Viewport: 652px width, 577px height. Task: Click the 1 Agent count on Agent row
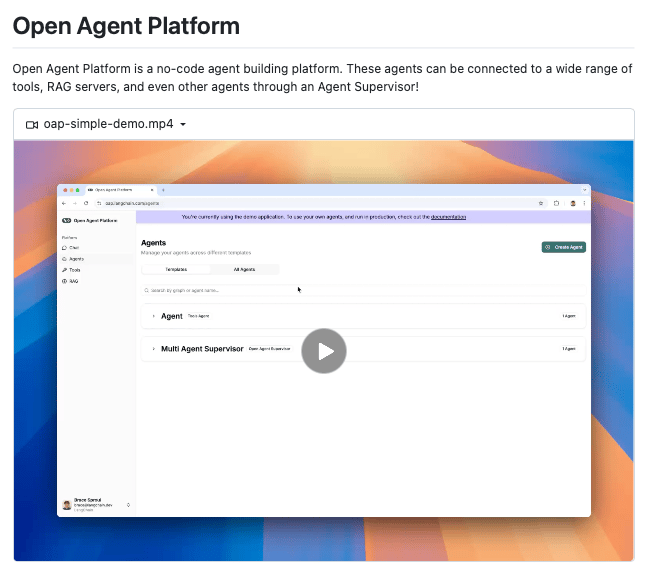tap(569, 316)
